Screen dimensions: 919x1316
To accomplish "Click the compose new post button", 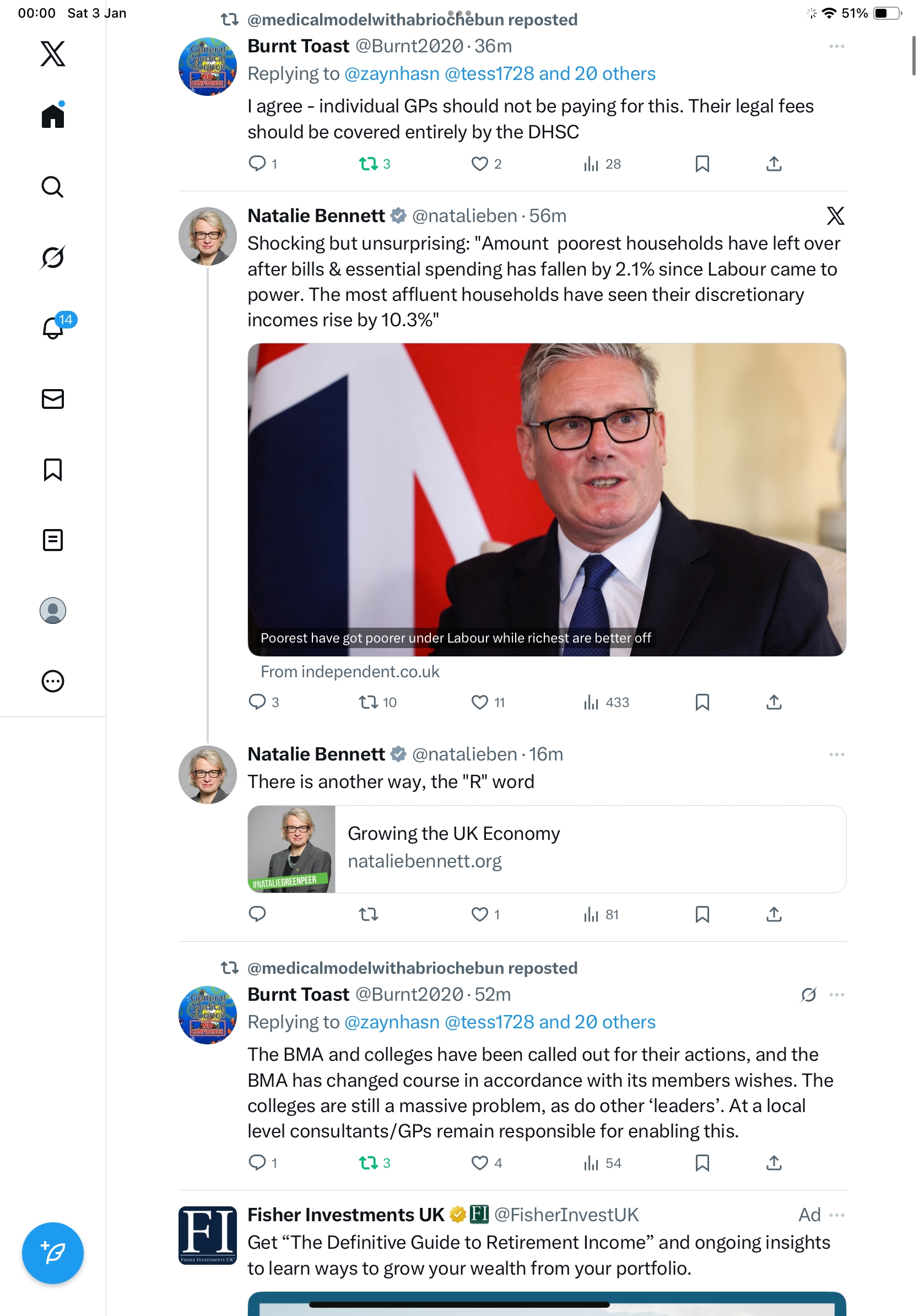I will (x=53, y=1253).
